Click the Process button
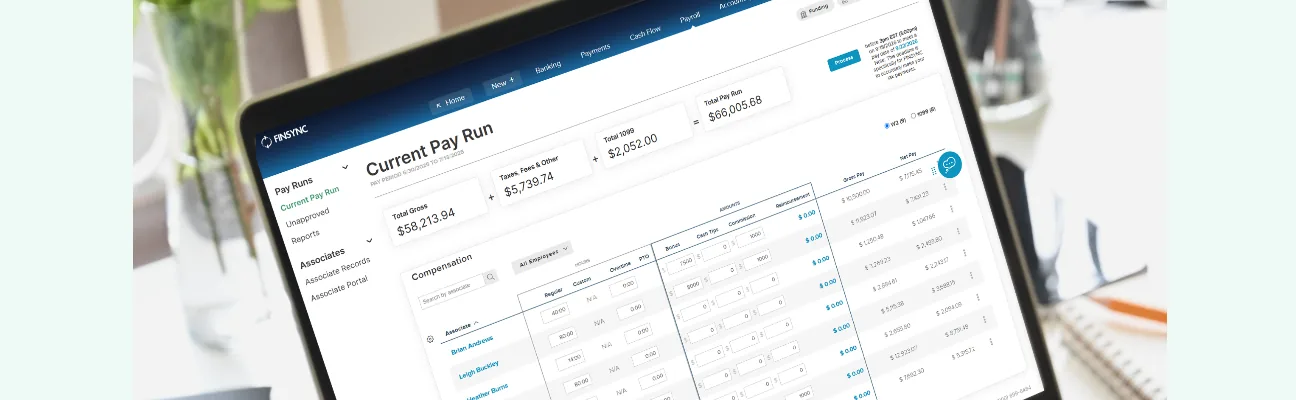 [x=843, y=61]
